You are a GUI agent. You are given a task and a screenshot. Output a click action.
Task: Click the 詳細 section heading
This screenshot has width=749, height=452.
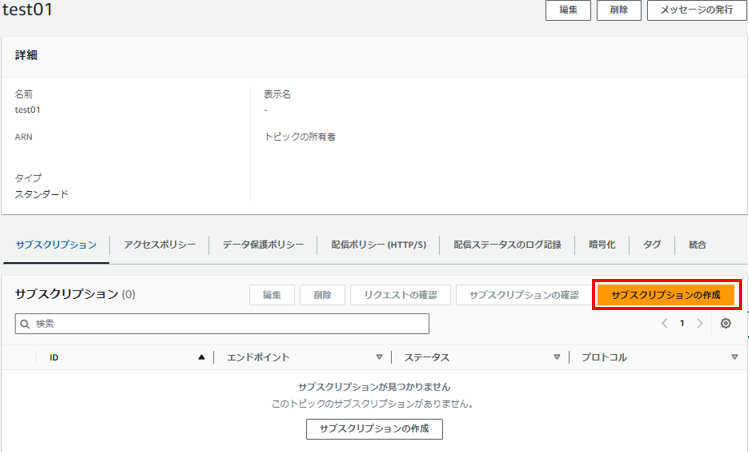pos(26,55)
